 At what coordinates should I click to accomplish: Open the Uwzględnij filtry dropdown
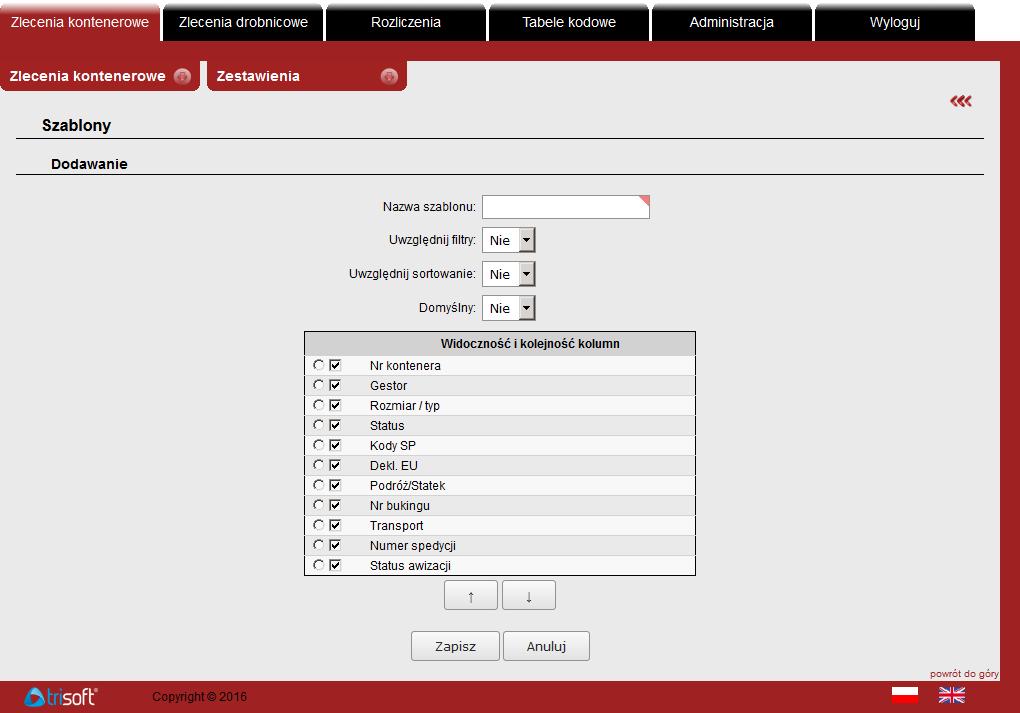(x=509, y=240)
